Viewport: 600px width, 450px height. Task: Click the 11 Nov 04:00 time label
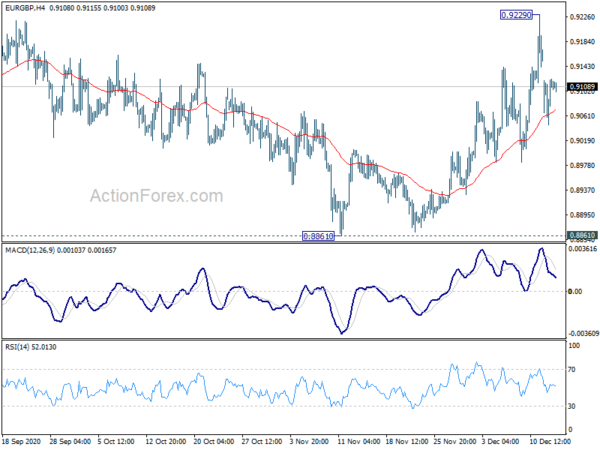(x=359, y=441)
